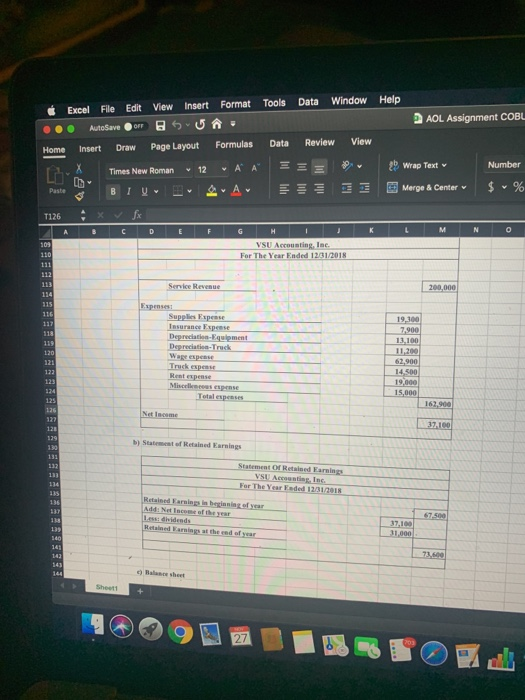
Task: Switch to the Draw ribbon tab
Action: (x=125, y=148)
